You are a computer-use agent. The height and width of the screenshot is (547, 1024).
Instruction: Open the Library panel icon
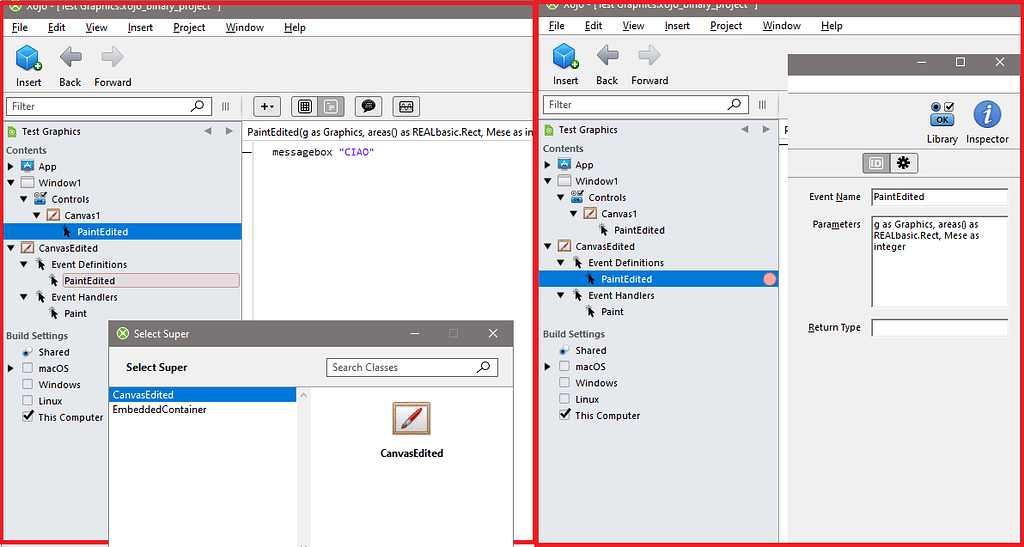tap(942, 114)
